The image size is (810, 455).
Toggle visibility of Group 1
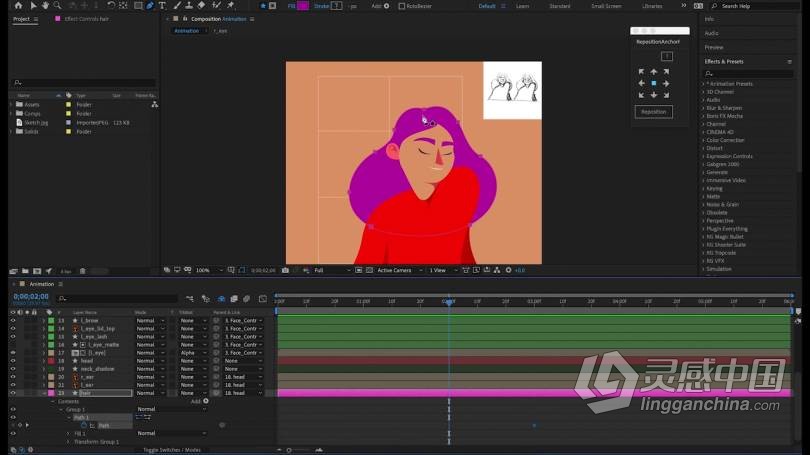13,409
